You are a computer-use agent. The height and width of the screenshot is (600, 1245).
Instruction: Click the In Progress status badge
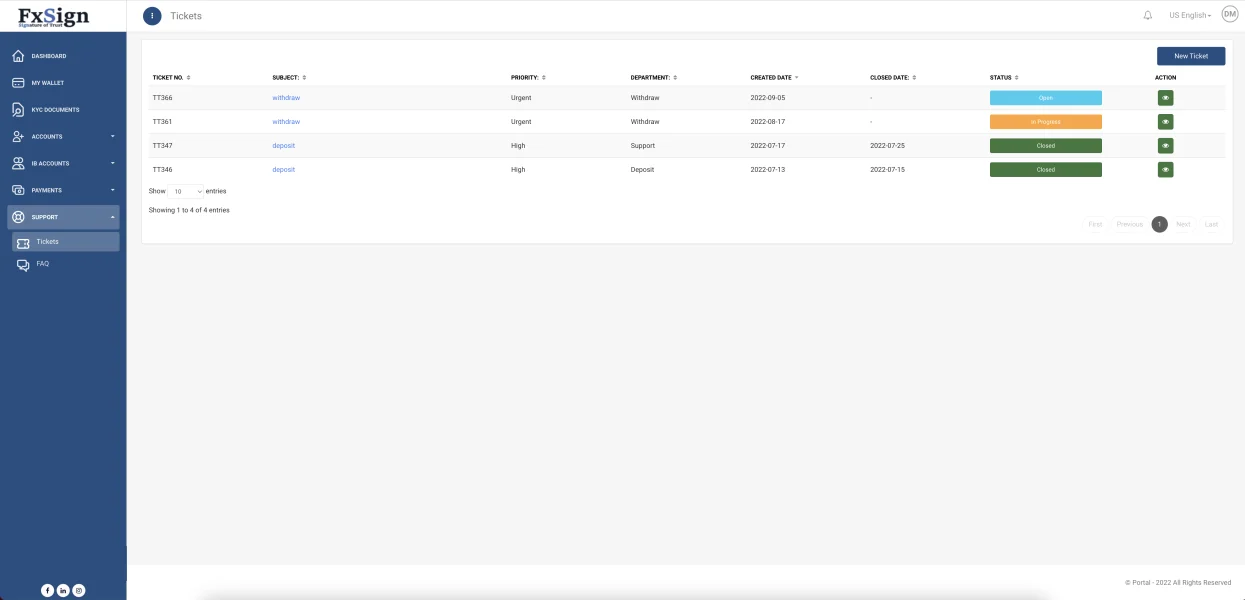click(x=1046, y=122)
